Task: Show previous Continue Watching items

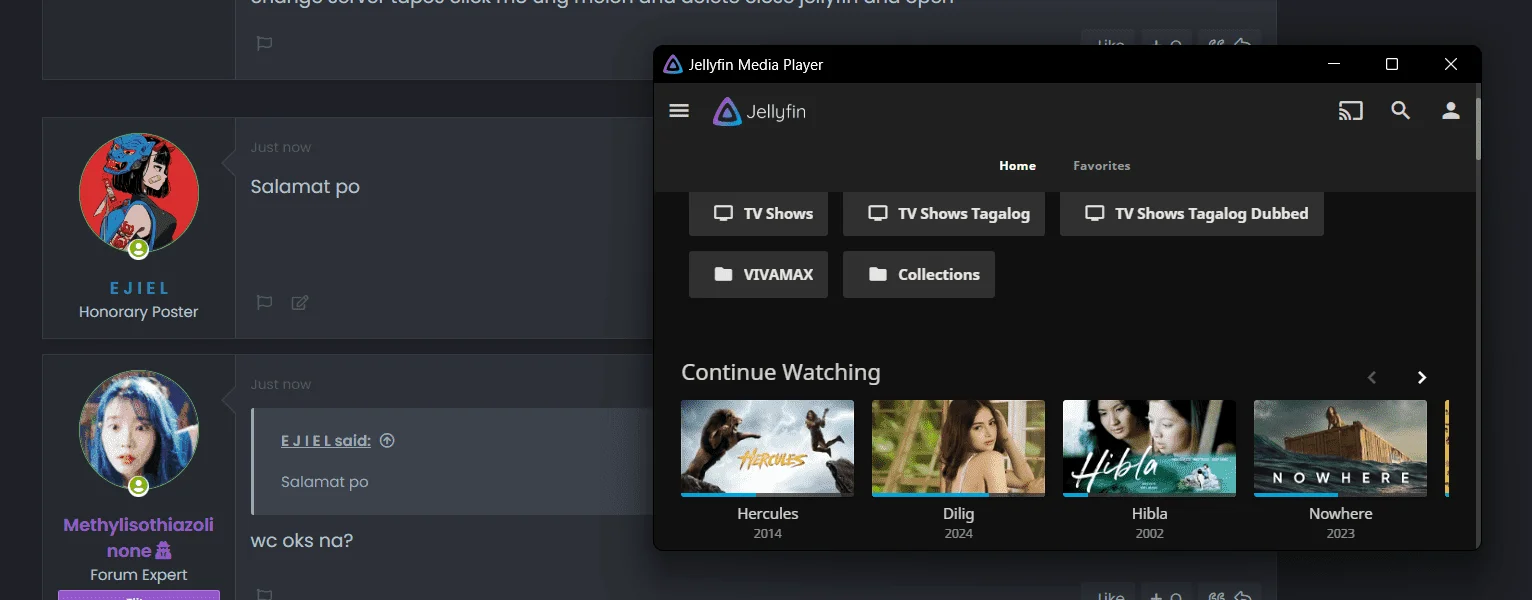Action: coord(1372,378)
